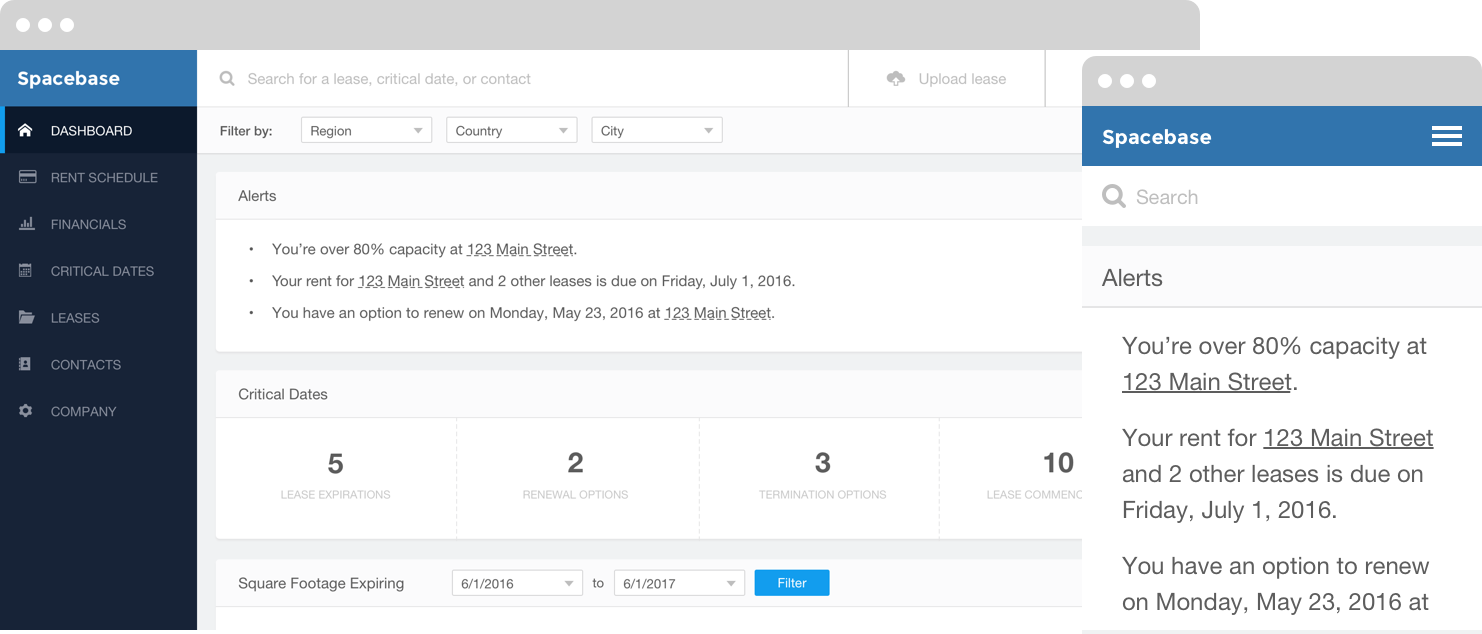Click the Critical Dates panel heading
This screenshot has width=1482, height=634.
coord(283,394)
